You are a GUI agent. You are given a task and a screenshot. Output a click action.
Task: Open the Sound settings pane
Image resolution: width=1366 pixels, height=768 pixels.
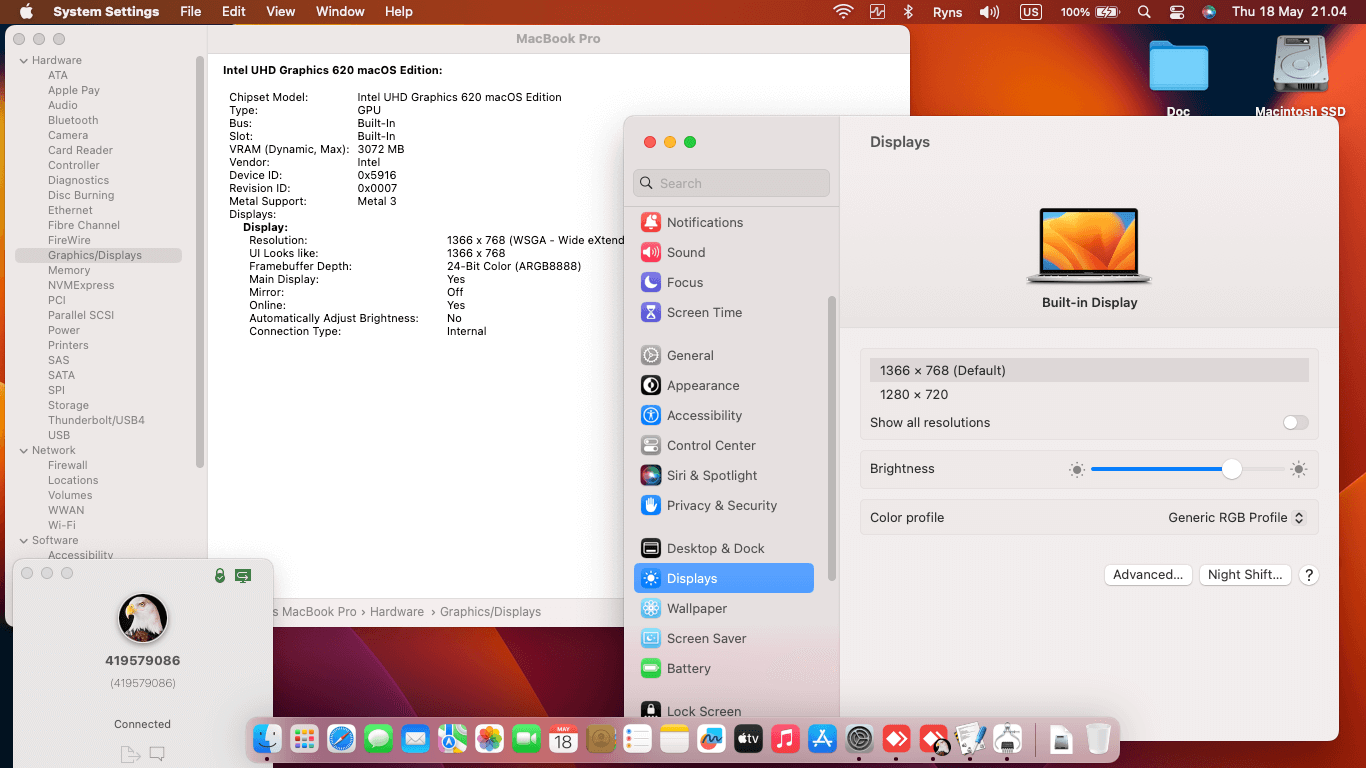click(723, 252)
